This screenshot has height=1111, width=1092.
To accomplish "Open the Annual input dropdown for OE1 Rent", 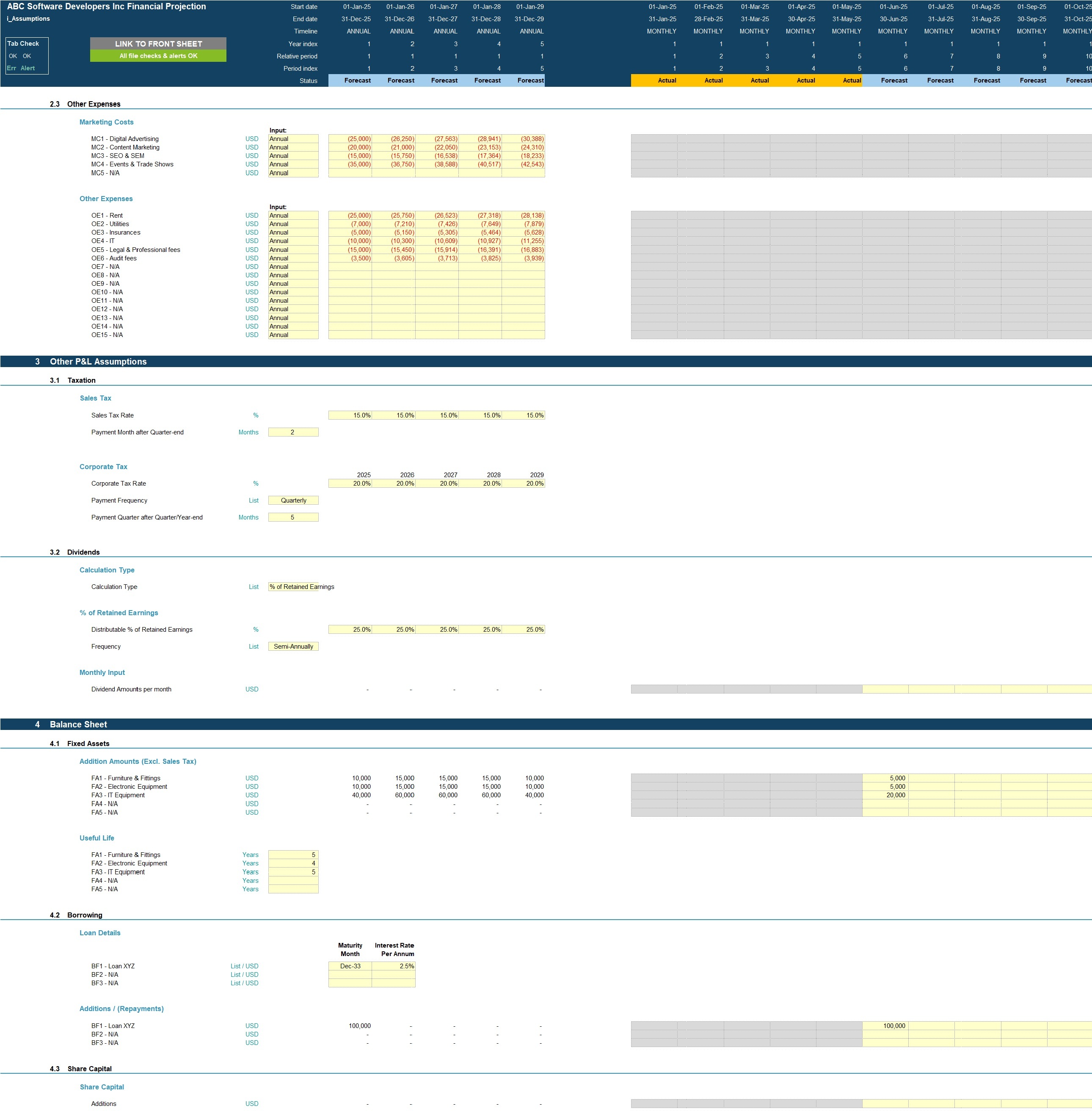I will [x=293, y=215].
